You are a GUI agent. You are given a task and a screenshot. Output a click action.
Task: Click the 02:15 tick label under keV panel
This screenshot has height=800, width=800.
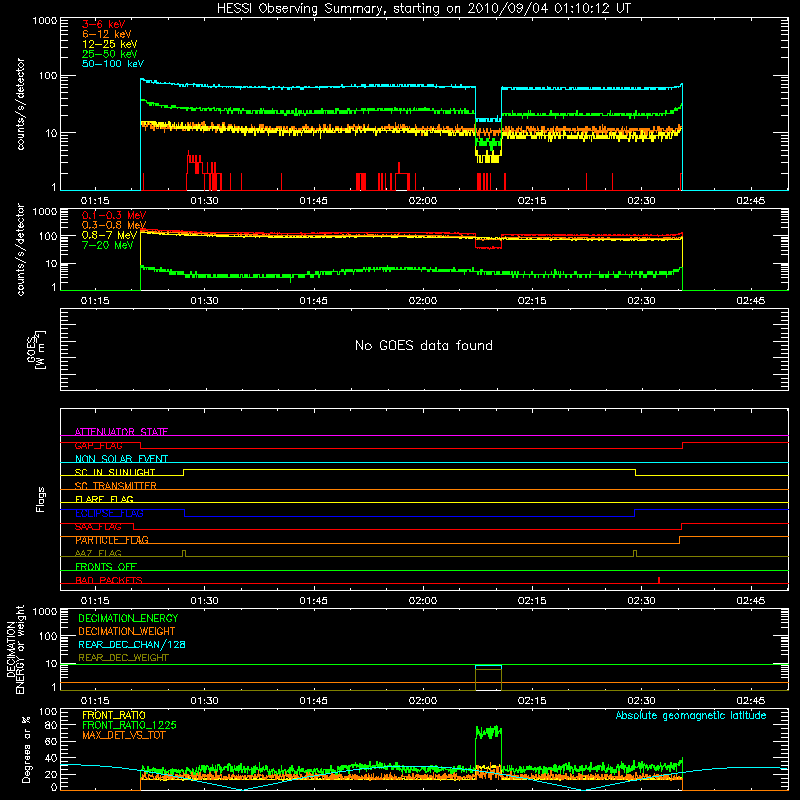pyautogui.click(x=532, y=201)
